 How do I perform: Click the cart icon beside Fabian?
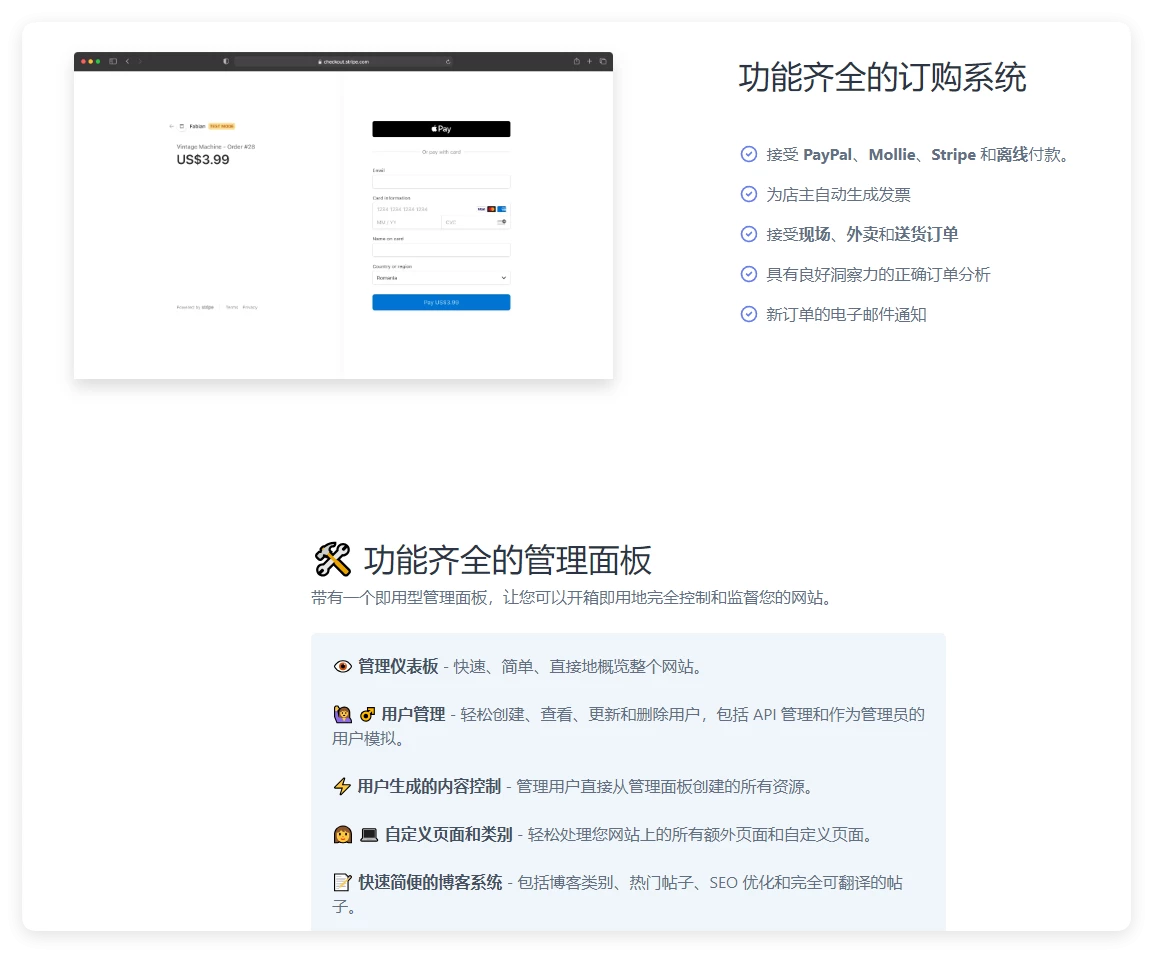[181, 124]
